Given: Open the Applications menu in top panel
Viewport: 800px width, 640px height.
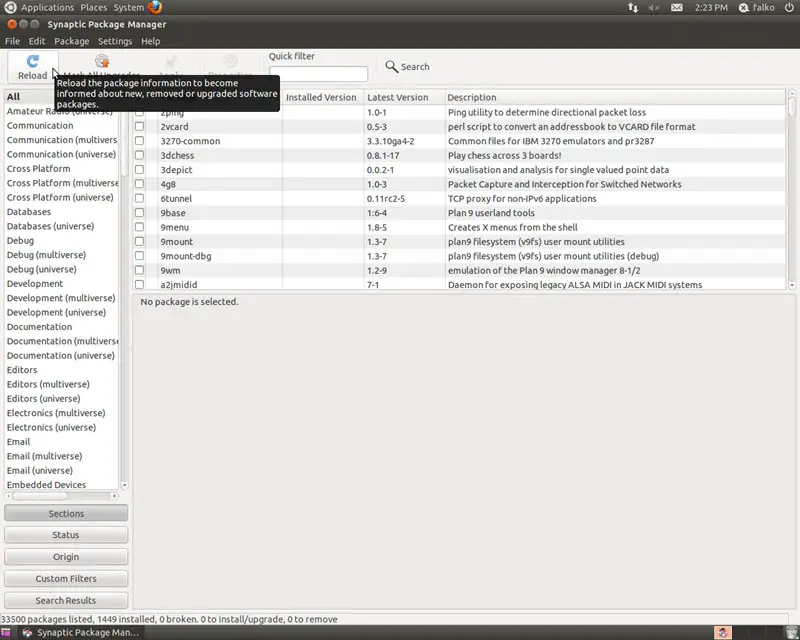Looking at the screenshot, I should (x=47, y=8).
